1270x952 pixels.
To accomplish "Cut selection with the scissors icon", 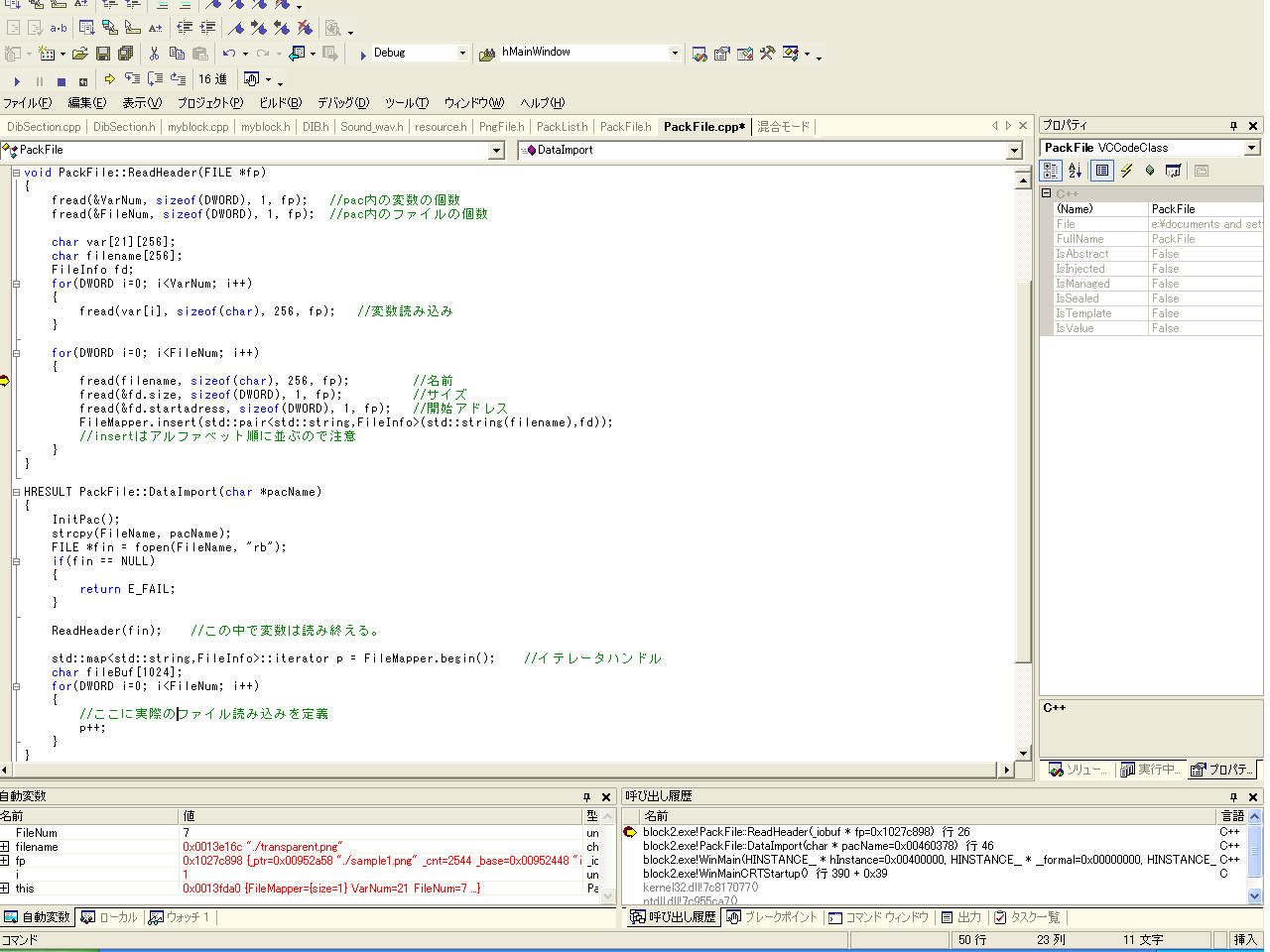I will (x=154, y=54).
